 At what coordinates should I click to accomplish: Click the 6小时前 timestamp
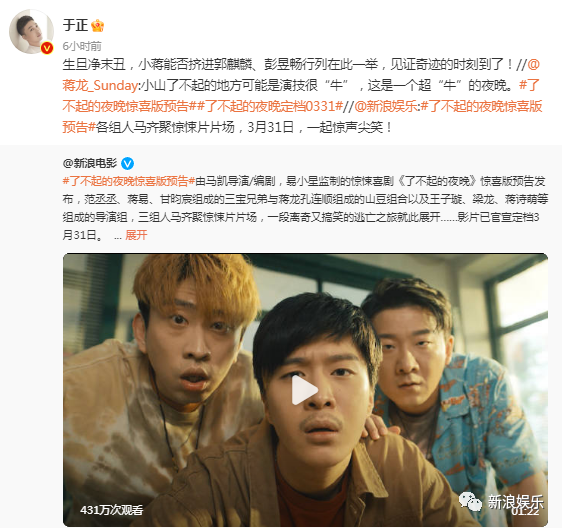coord(82,46)
